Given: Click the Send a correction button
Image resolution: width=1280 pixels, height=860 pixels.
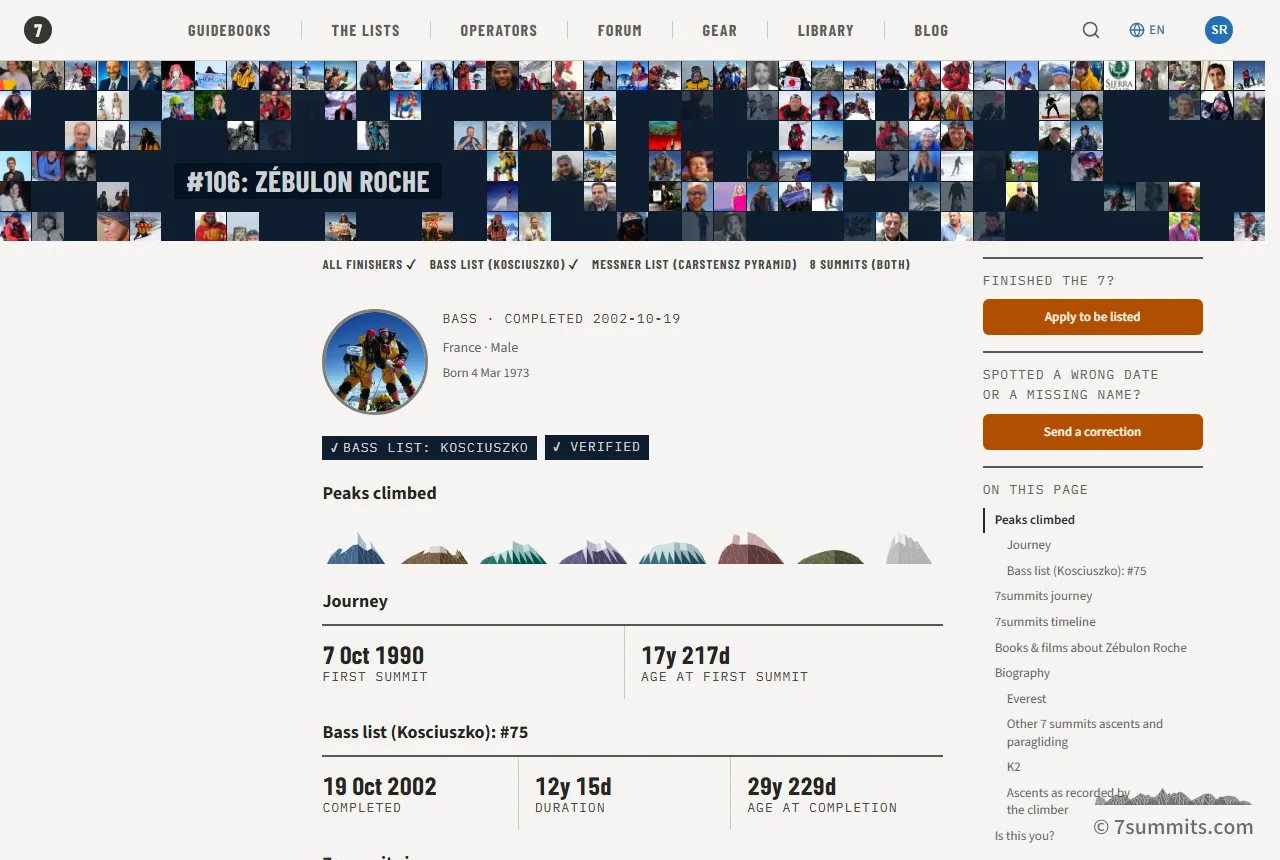Looking at the screenshot, I should 1093,432.
